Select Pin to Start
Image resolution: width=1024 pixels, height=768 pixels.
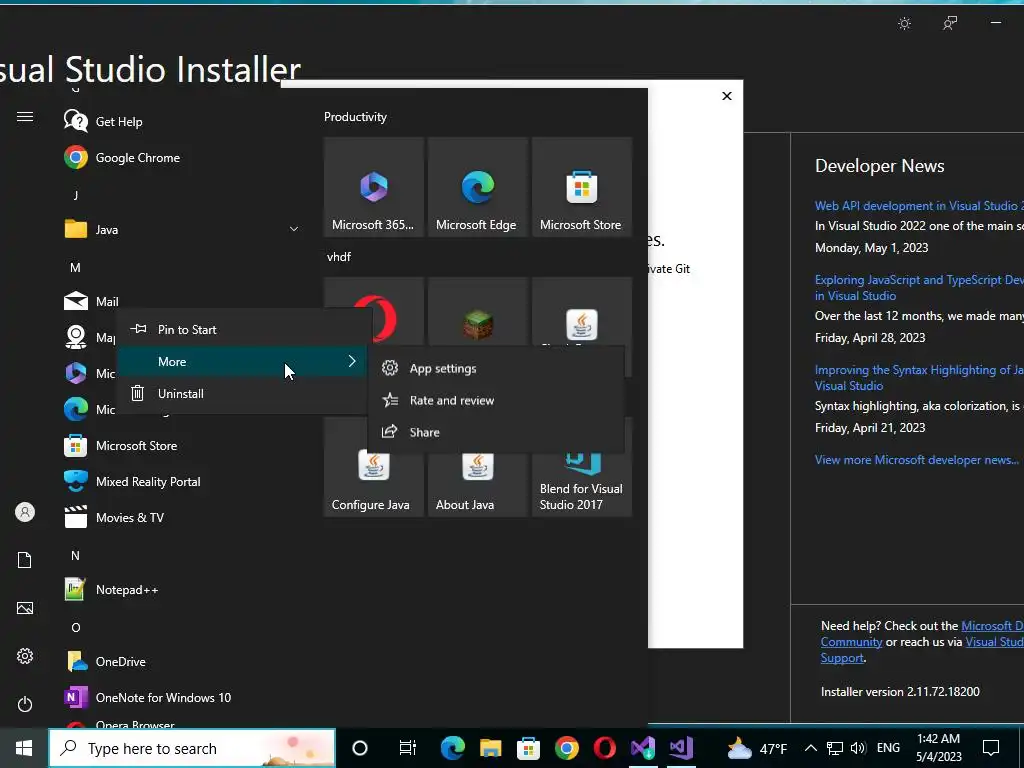click(242, 329)
